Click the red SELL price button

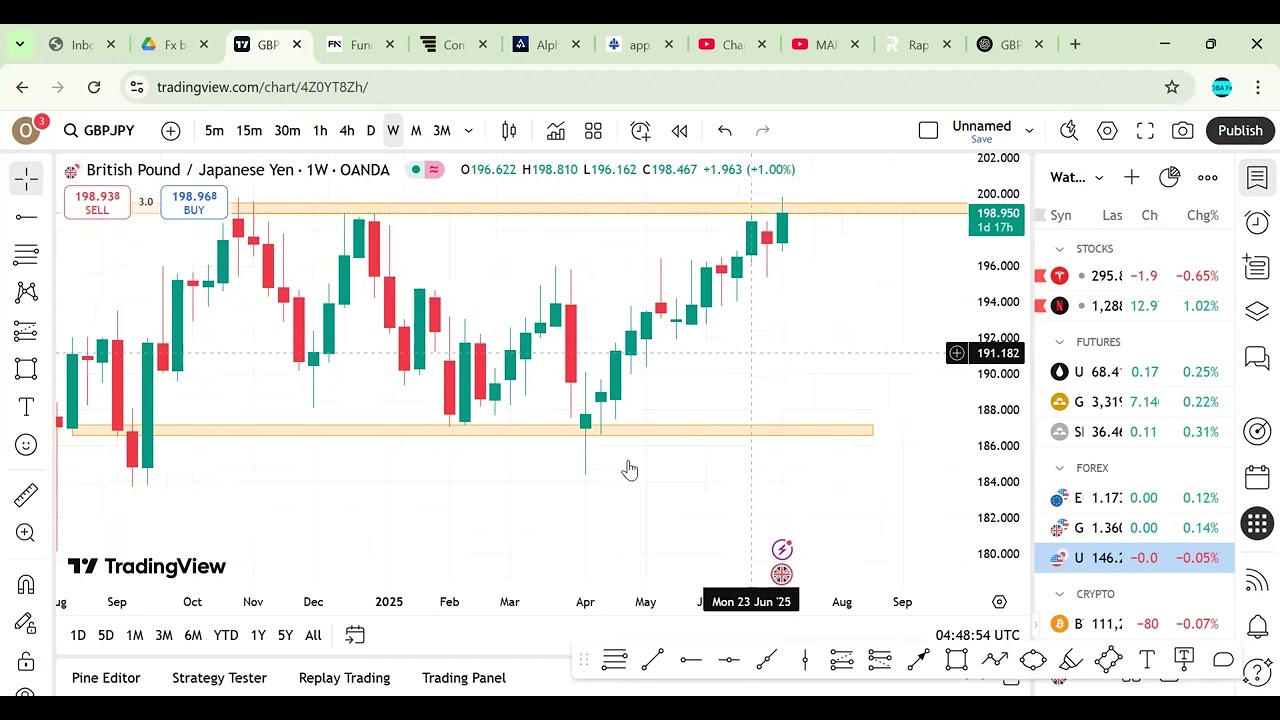(97, 203)
